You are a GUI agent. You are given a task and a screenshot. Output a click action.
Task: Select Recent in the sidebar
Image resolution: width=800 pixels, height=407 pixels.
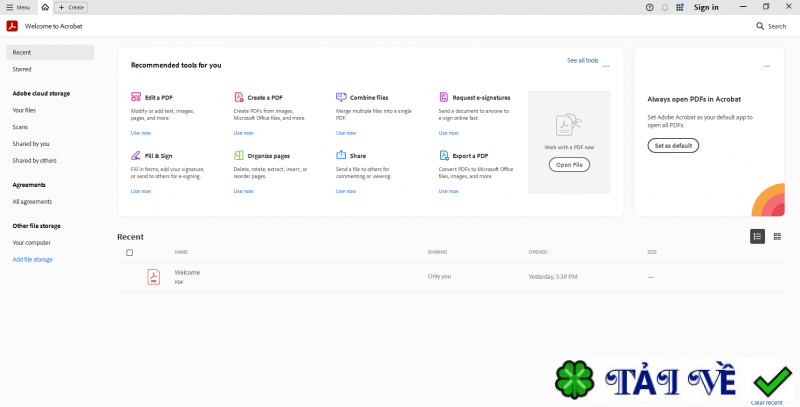tap(50, 53)
